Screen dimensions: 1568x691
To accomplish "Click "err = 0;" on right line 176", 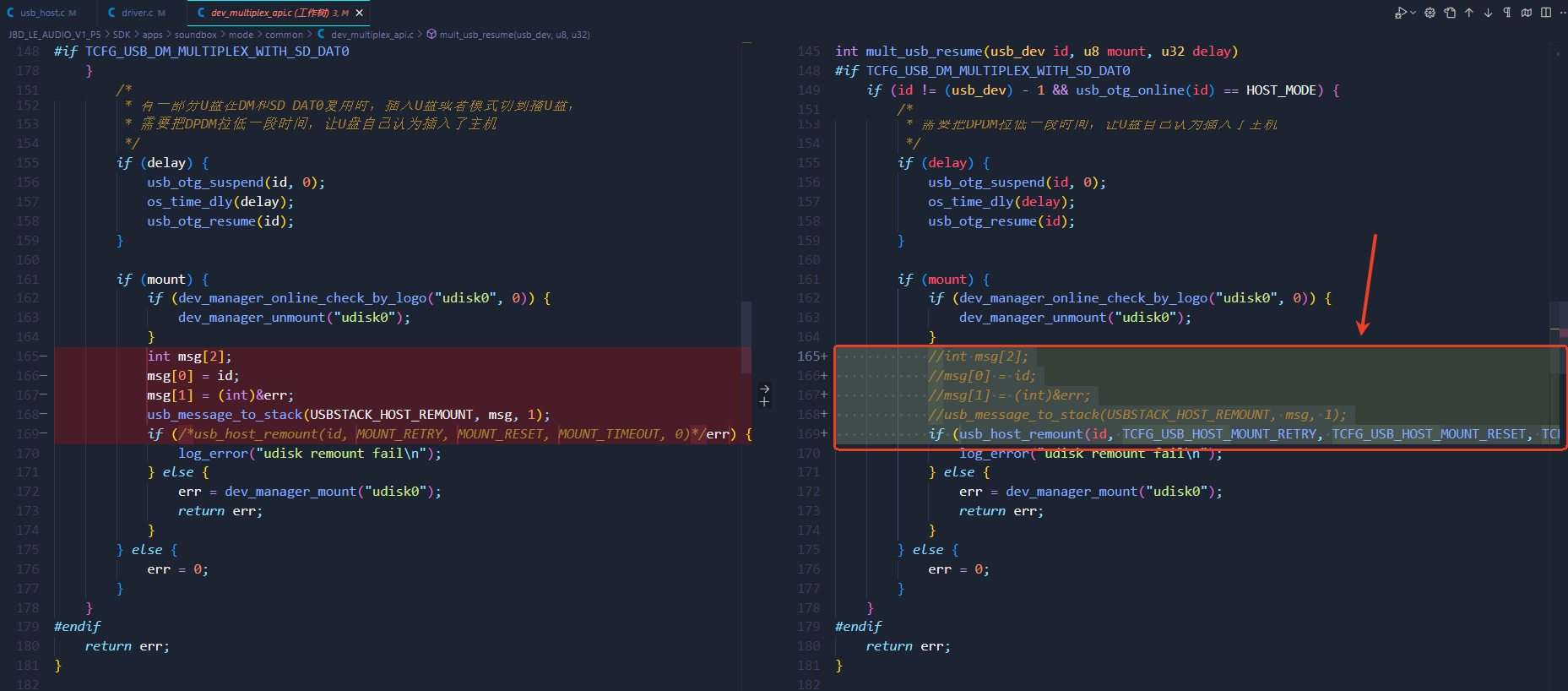I will [x=958, y=569].
